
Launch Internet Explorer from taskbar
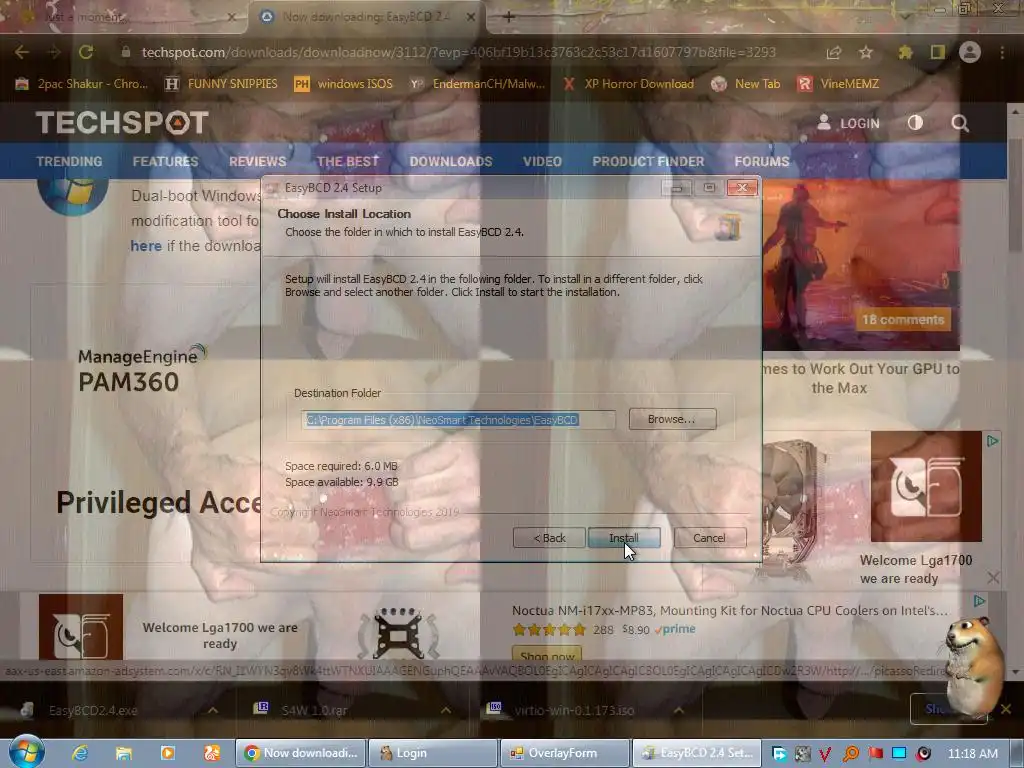[x=80, y=753]
